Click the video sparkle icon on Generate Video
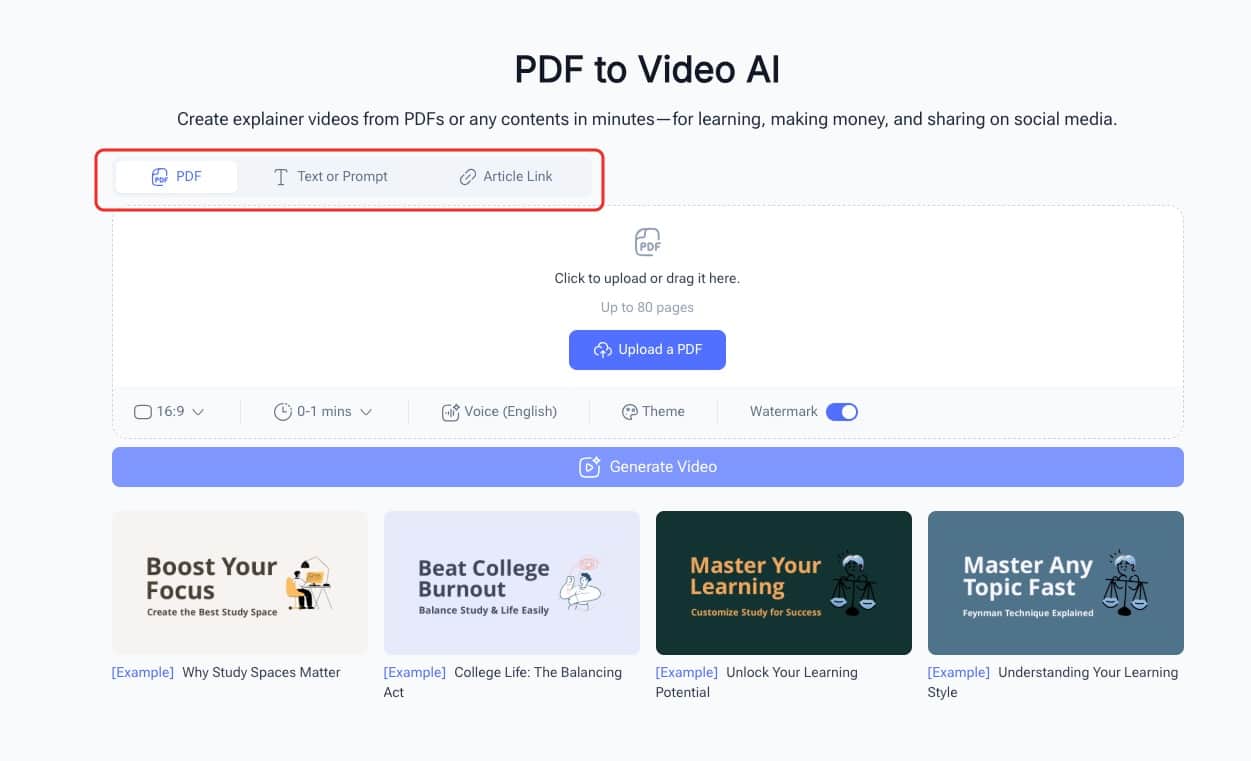The width and height of the screenshot is (1251, 761). click(x=590, y=467)
